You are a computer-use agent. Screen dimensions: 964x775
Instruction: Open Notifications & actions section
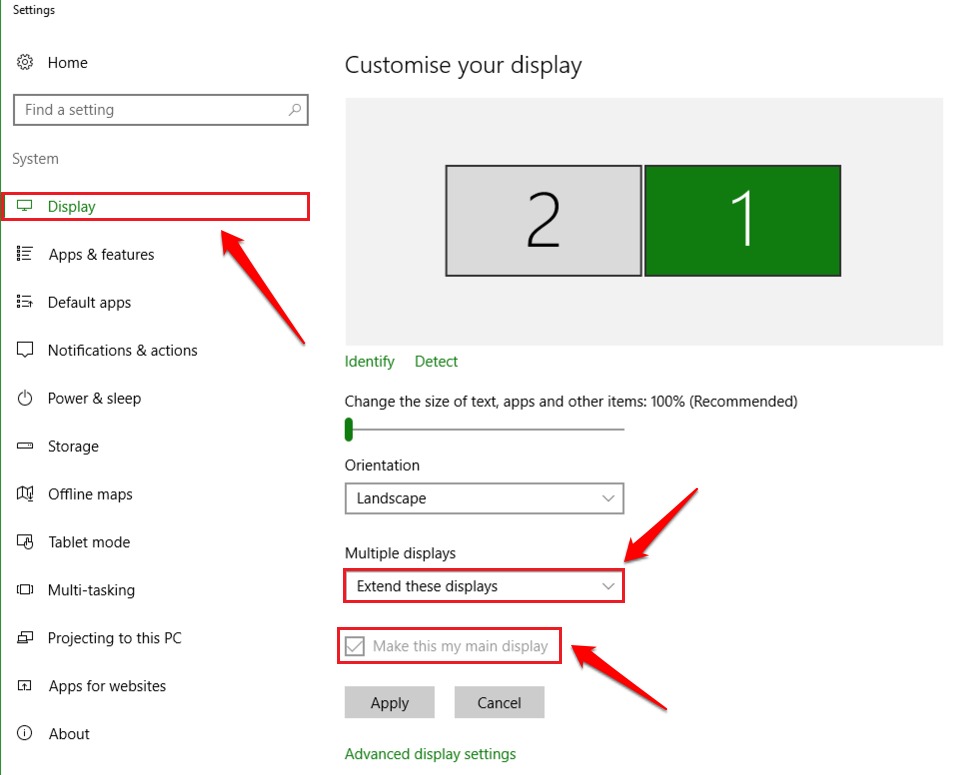(x=123, y=350)
